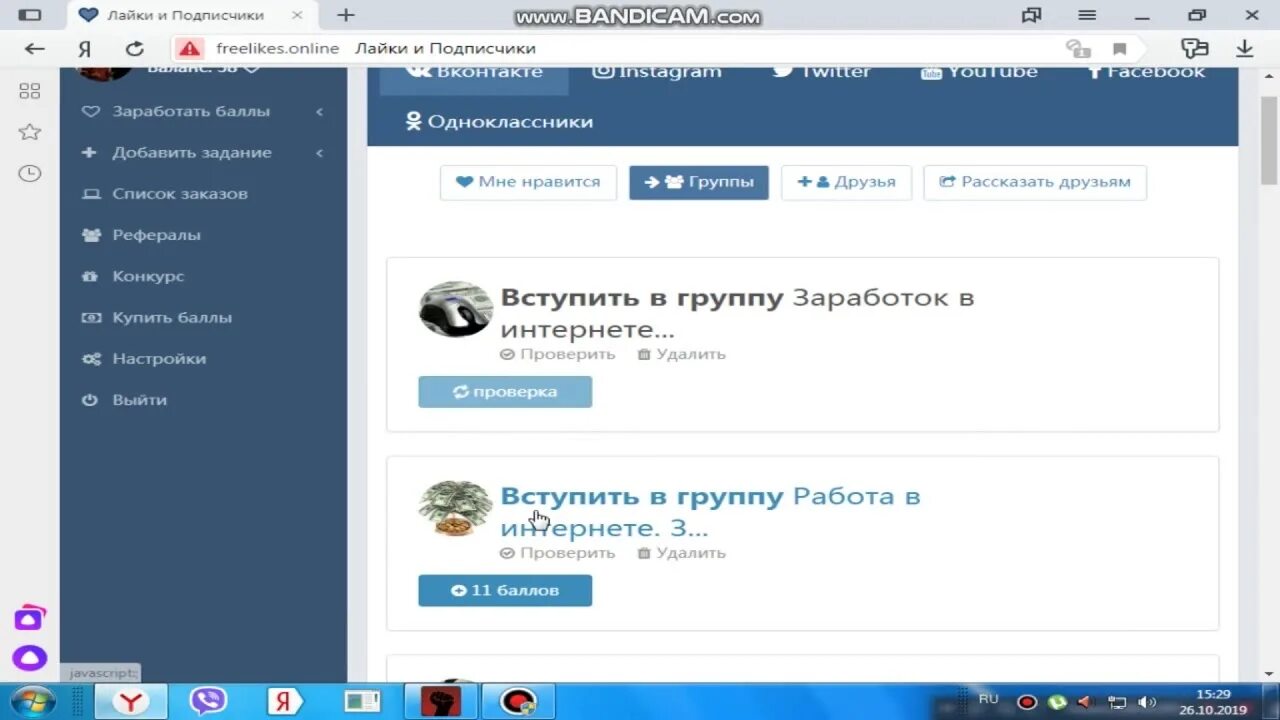This screenshot has height=720, width=1280.
Task: Select the Лайки и Подписчики browser tab
Action: (x=191, y=15)
